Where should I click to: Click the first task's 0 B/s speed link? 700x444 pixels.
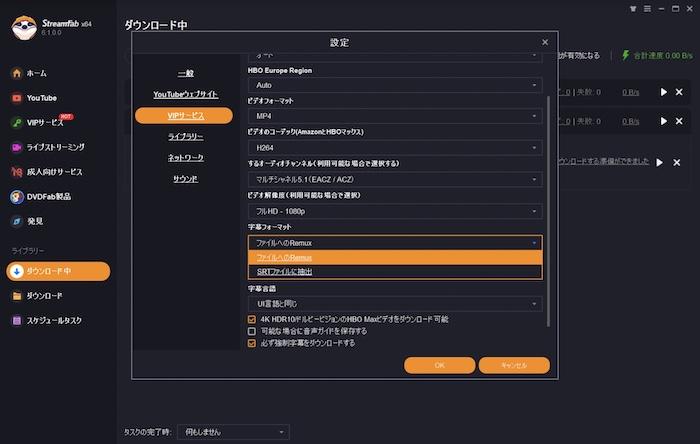click(x=631, y=92)
